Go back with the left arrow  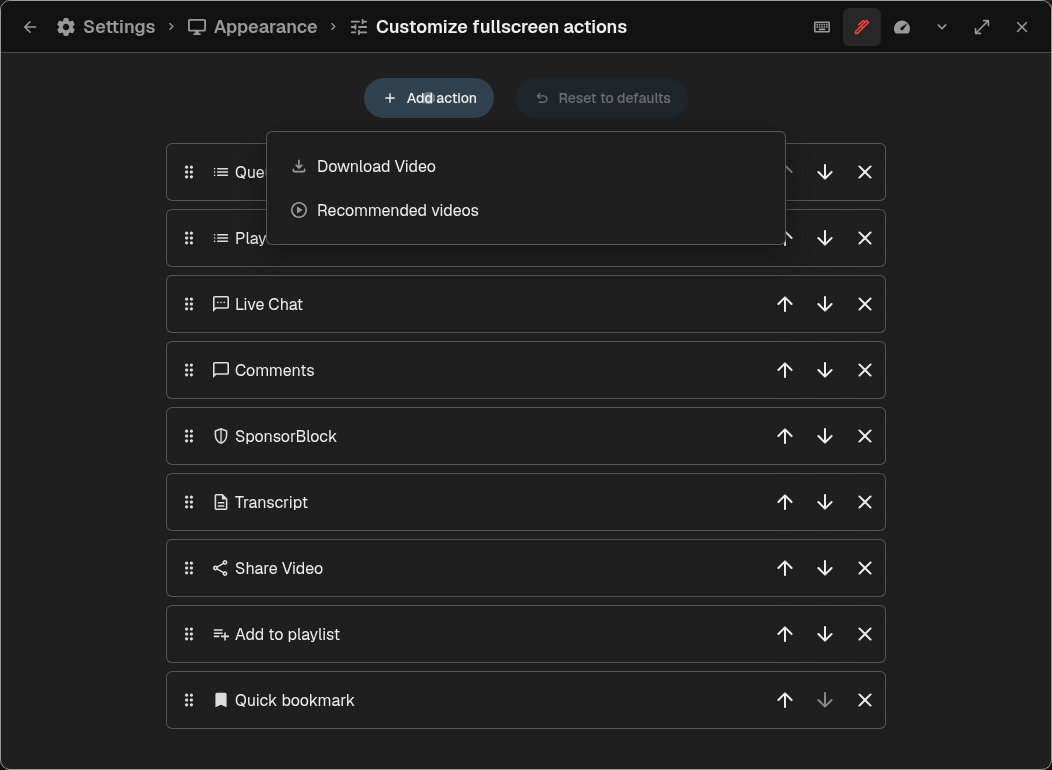[x=30, y=27]
